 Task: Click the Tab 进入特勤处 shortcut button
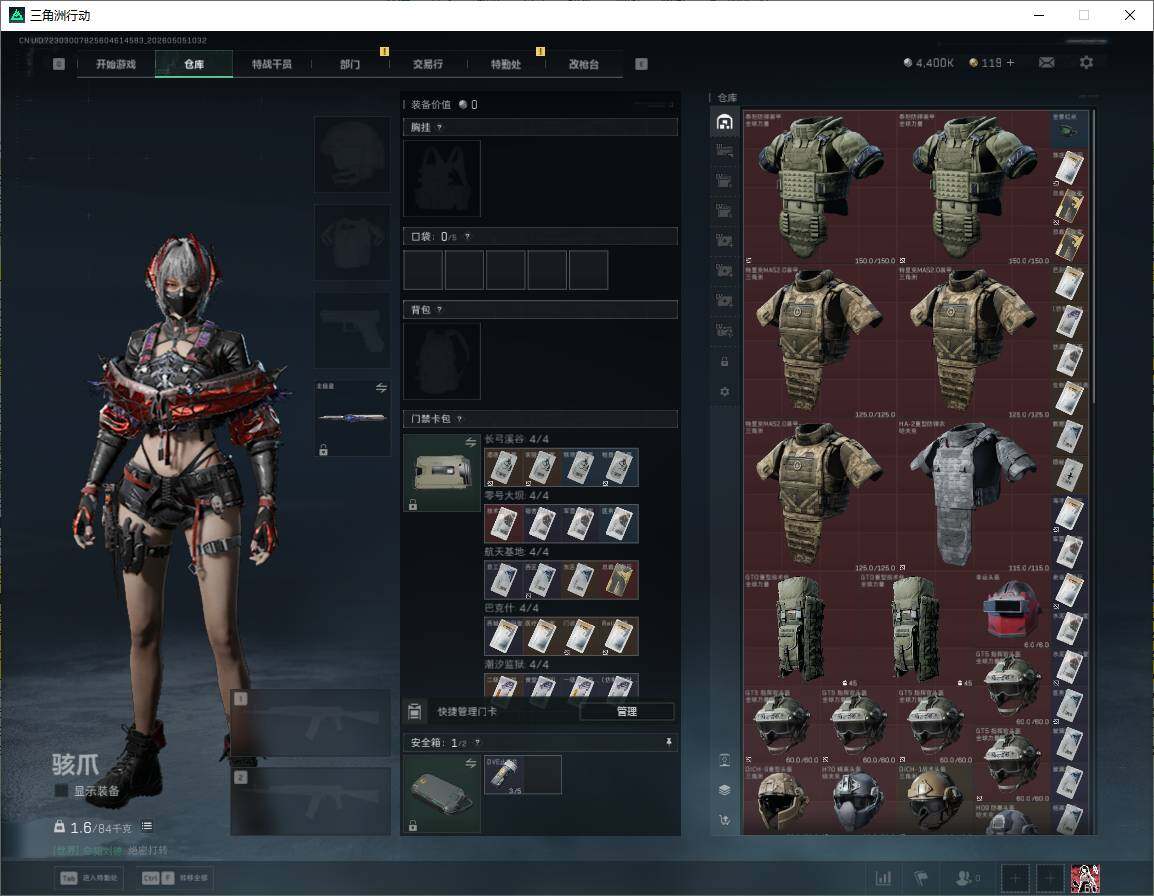pos(88,878)
